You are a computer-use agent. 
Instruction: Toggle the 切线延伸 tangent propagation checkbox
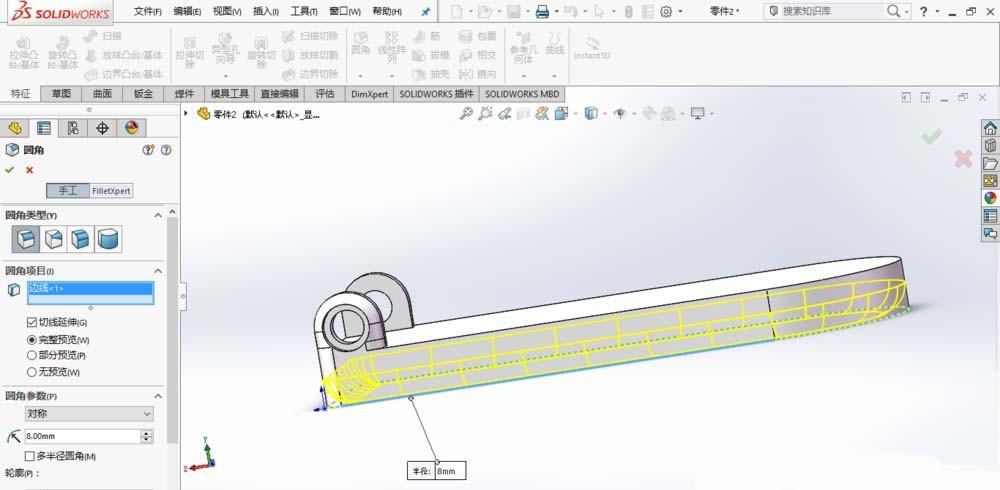[x=32, y=323]
